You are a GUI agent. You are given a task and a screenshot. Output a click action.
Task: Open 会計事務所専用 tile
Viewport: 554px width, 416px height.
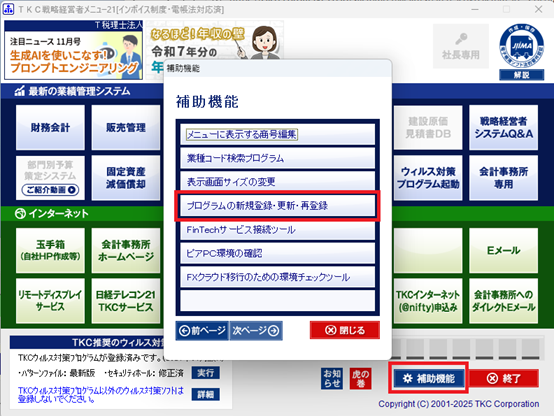click(x=503, y=178)
